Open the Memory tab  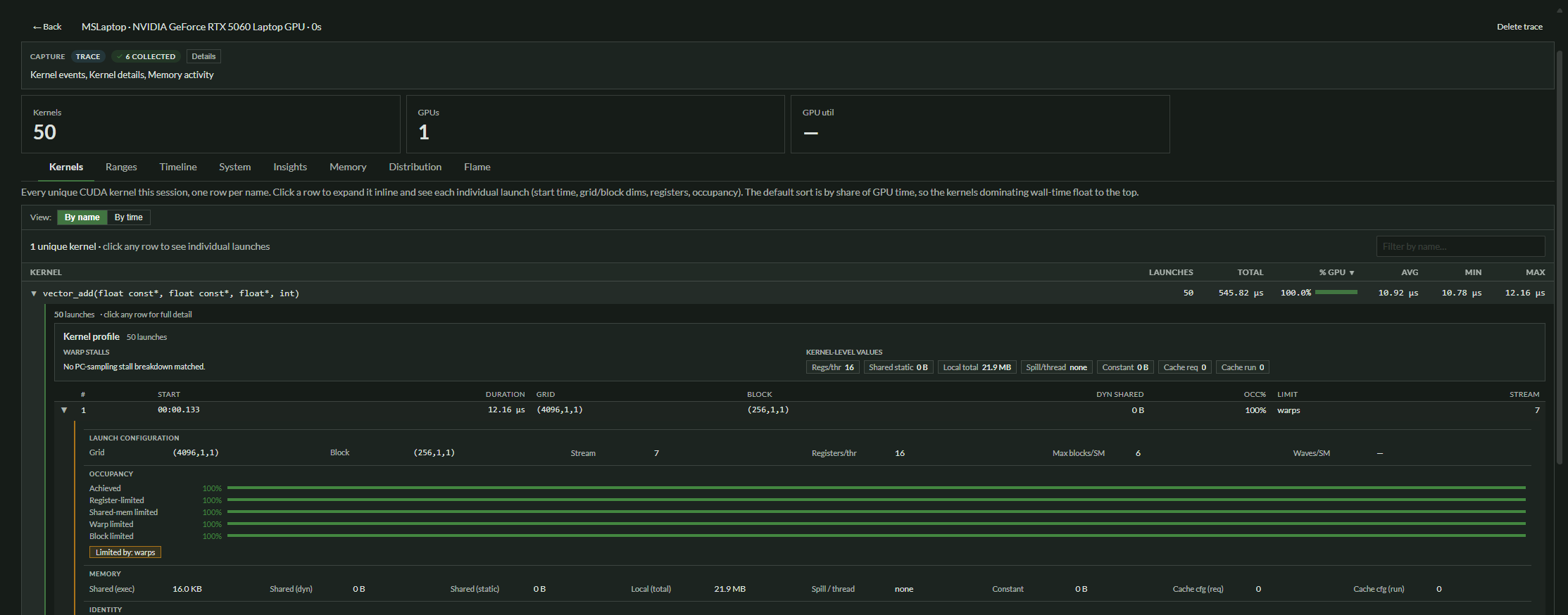click(x=348, y=167)
